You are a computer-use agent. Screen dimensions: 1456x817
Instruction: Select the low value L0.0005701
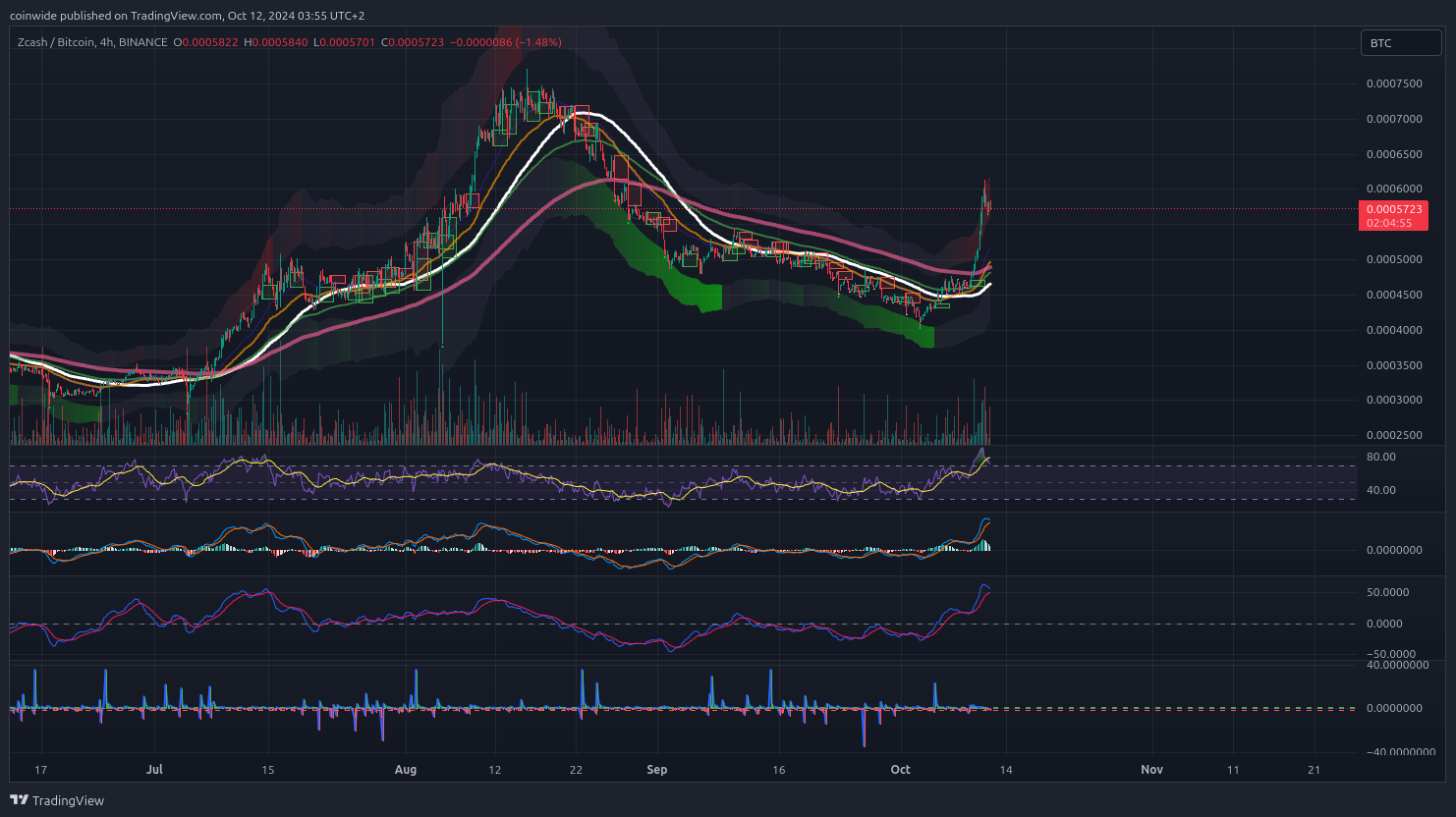pos(344,42)
